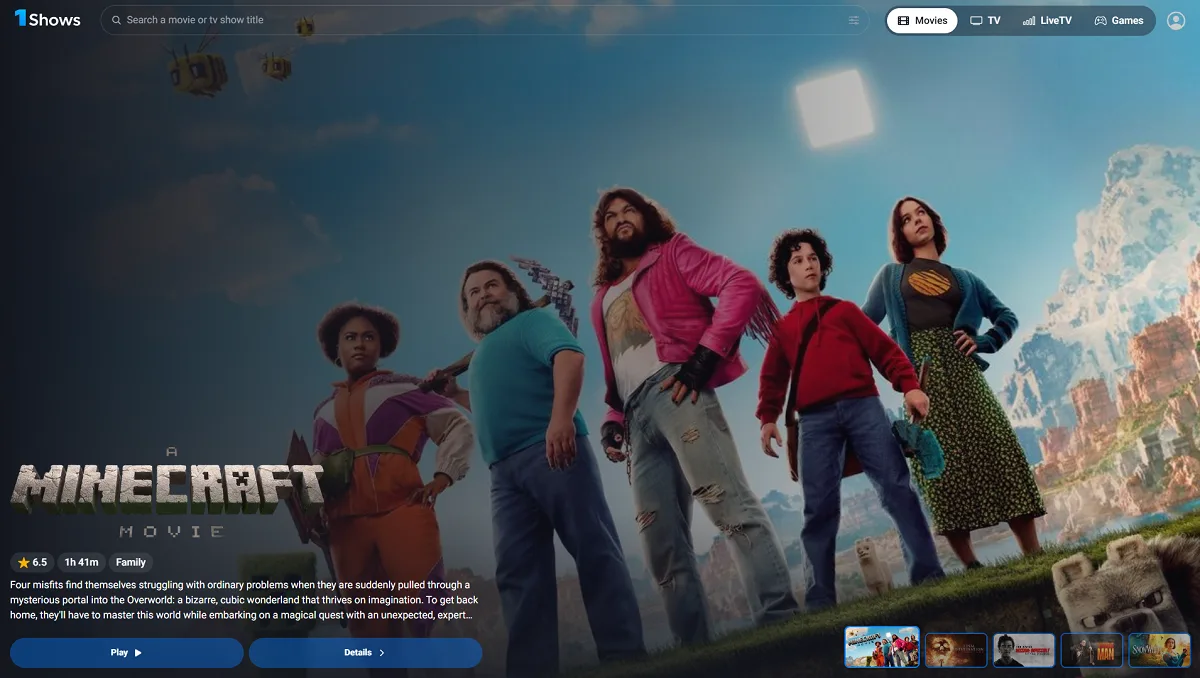Click the star rating icon beside 6.5
This screenshot has height=678, width=1200.
point(23,563)
